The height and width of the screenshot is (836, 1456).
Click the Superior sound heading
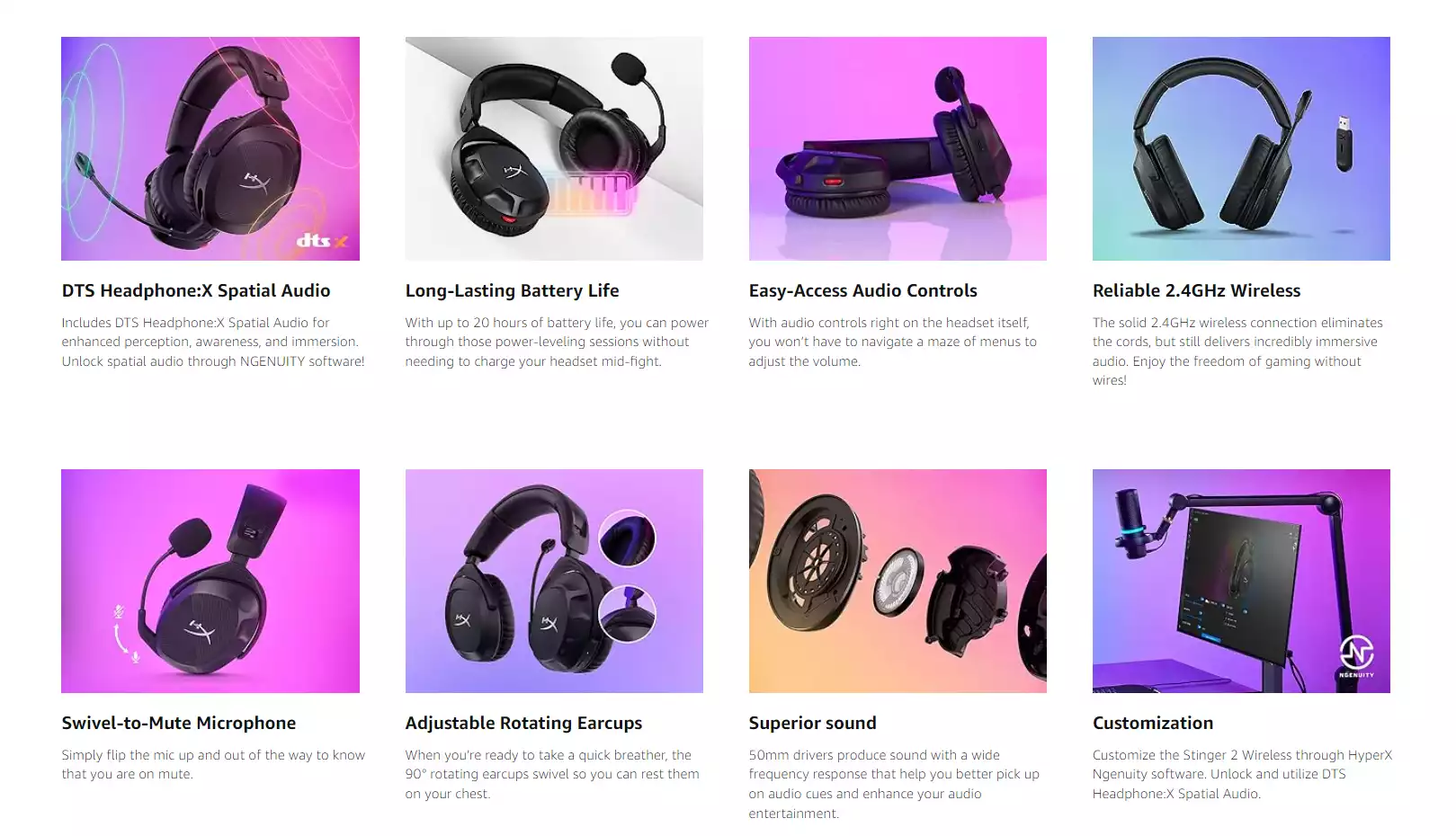coord(812,723)
